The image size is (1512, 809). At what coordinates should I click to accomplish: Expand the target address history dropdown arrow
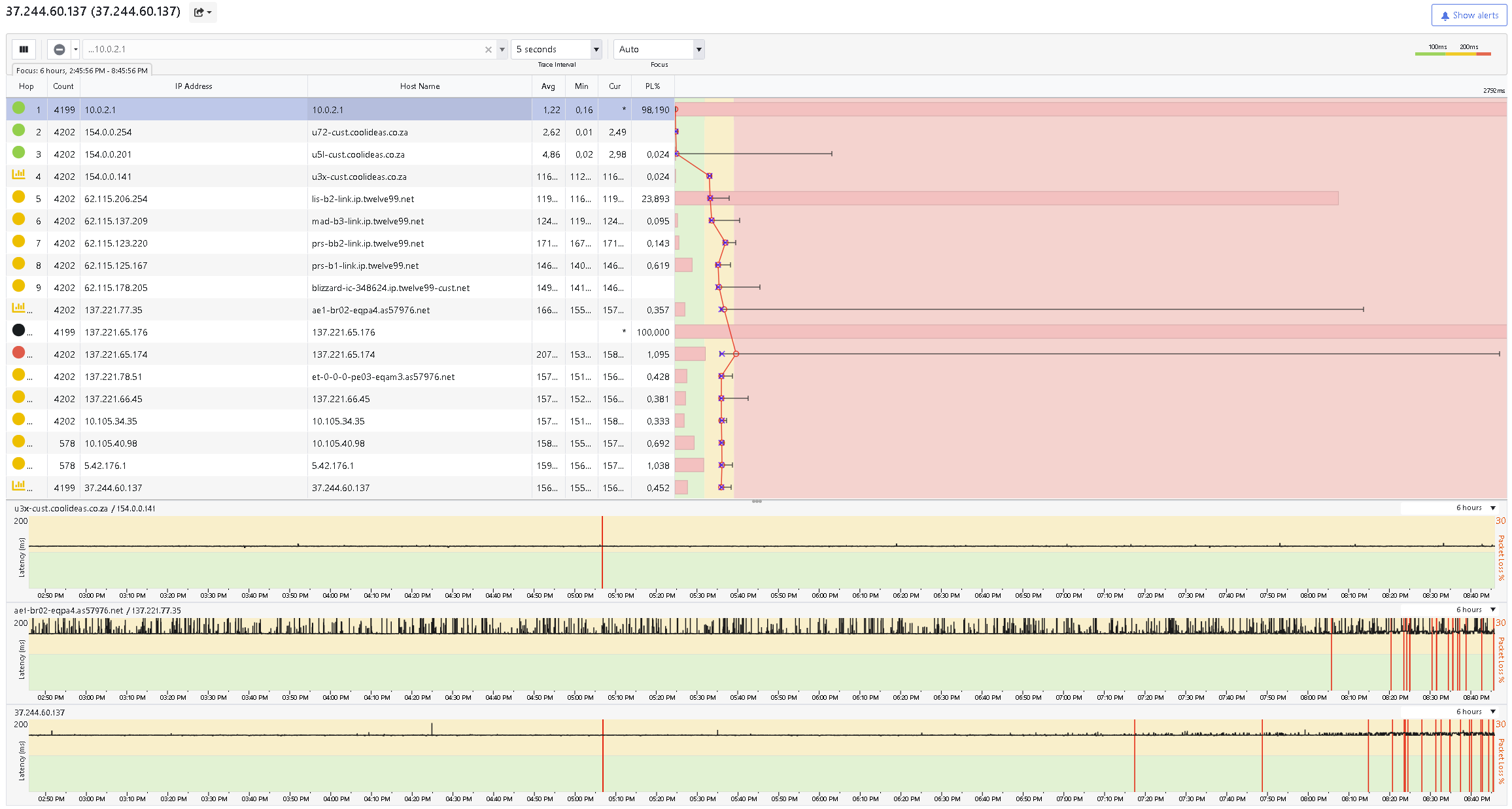click(x=502, y=50)
